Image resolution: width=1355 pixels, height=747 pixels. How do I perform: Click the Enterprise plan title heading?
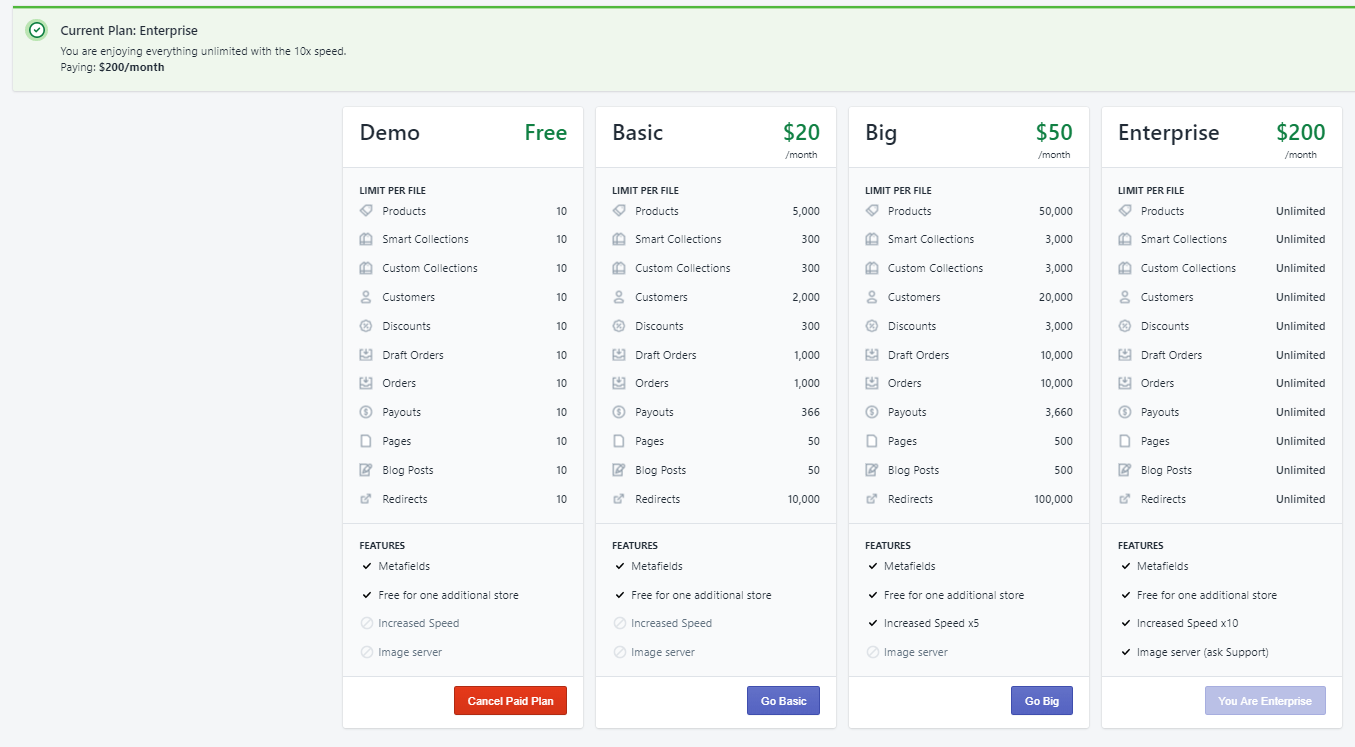(x=1168, y=133)
